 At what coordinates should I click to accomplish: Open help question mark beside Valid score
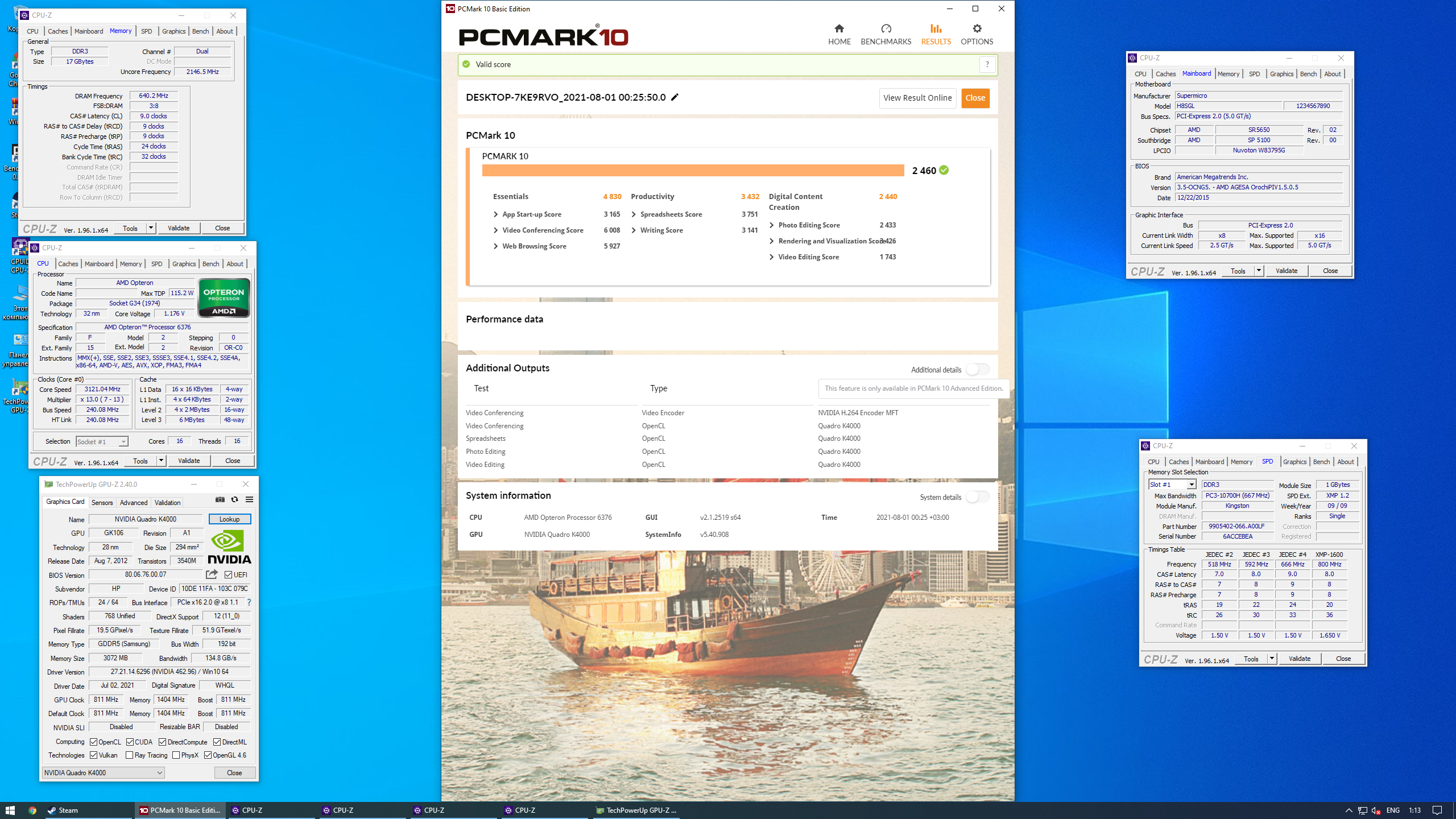point(987,64)
